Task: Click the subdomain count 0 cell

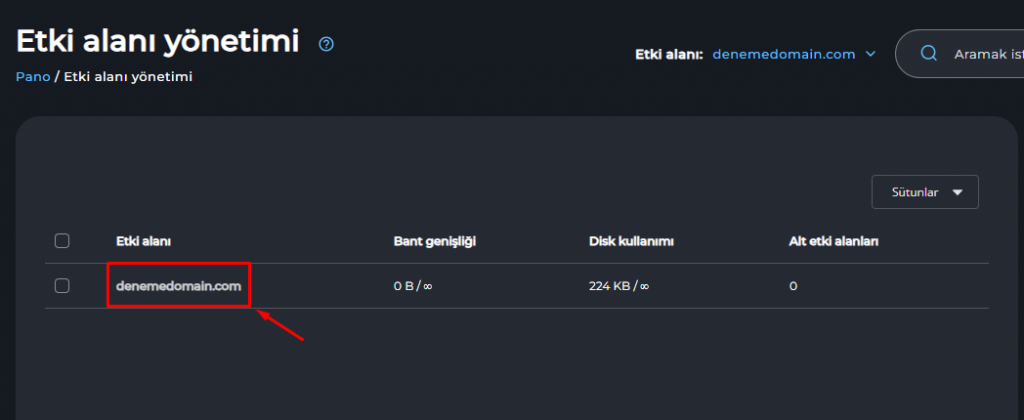Action: point(793,285)
